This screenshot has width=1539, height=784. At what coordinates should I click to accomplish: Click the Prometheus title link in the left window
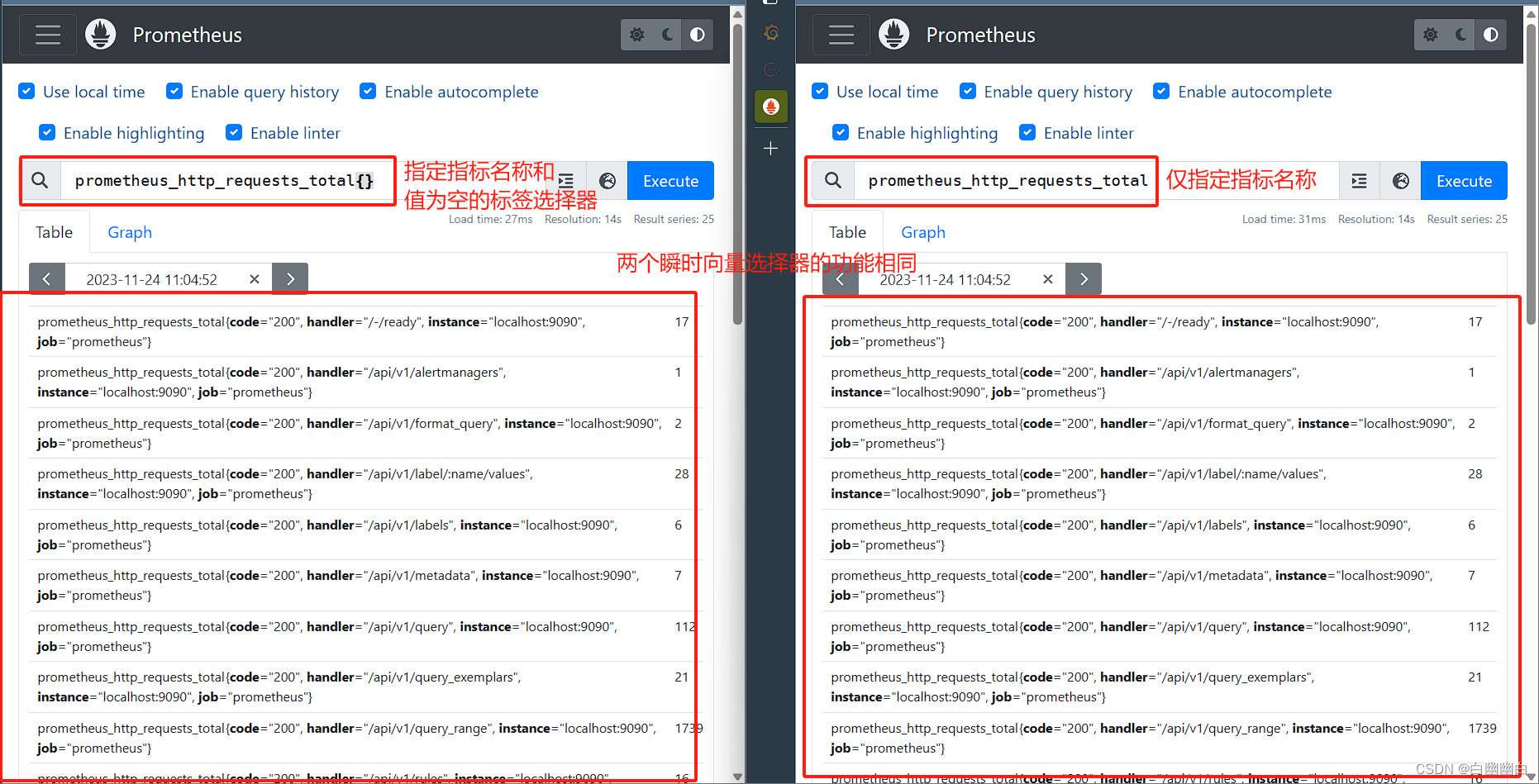tap(188, 35)
